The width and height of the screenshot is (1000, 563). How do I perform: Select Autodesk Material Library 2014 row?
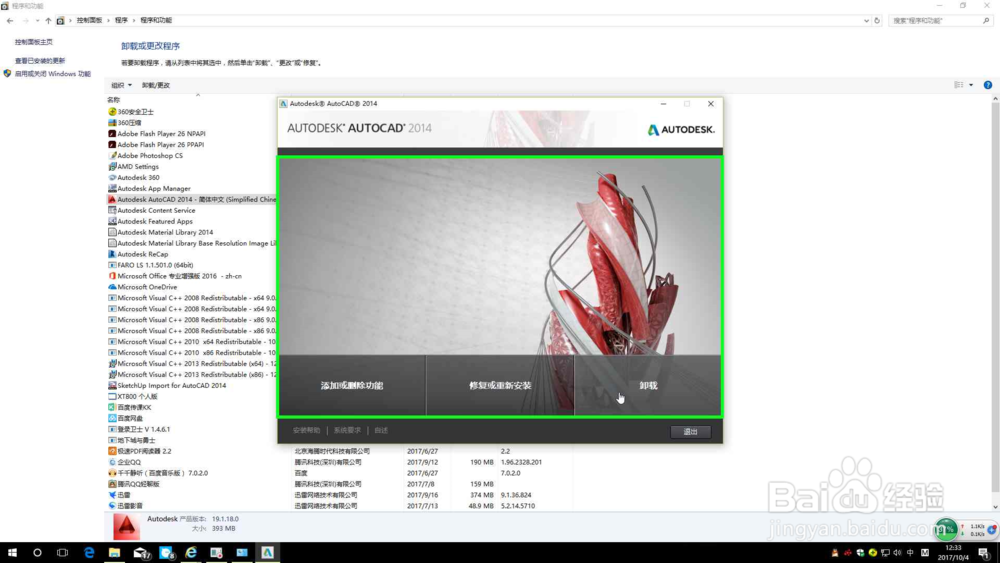(165, 232)
